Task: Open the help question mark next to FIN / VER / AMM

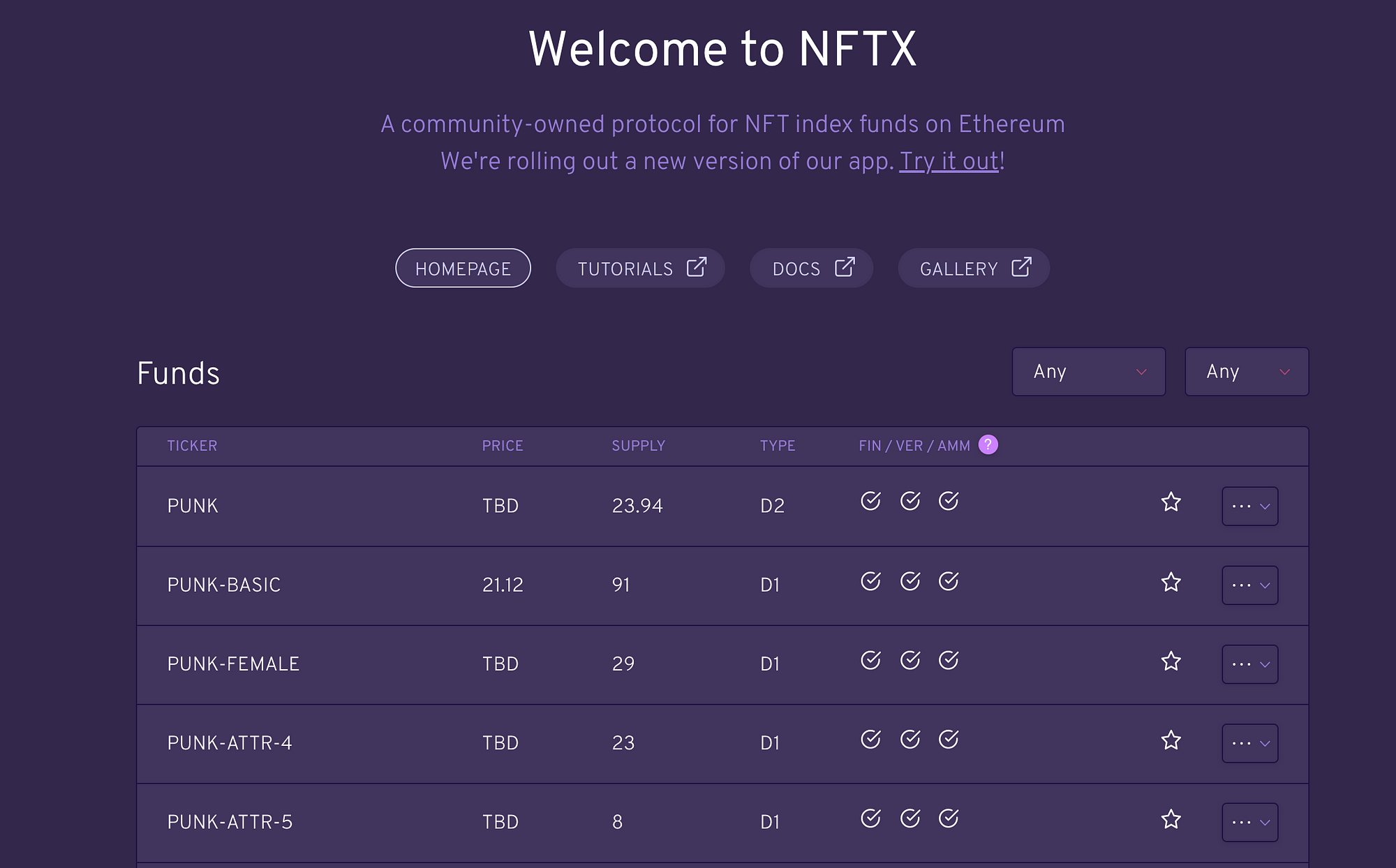Action: (988, 444)
